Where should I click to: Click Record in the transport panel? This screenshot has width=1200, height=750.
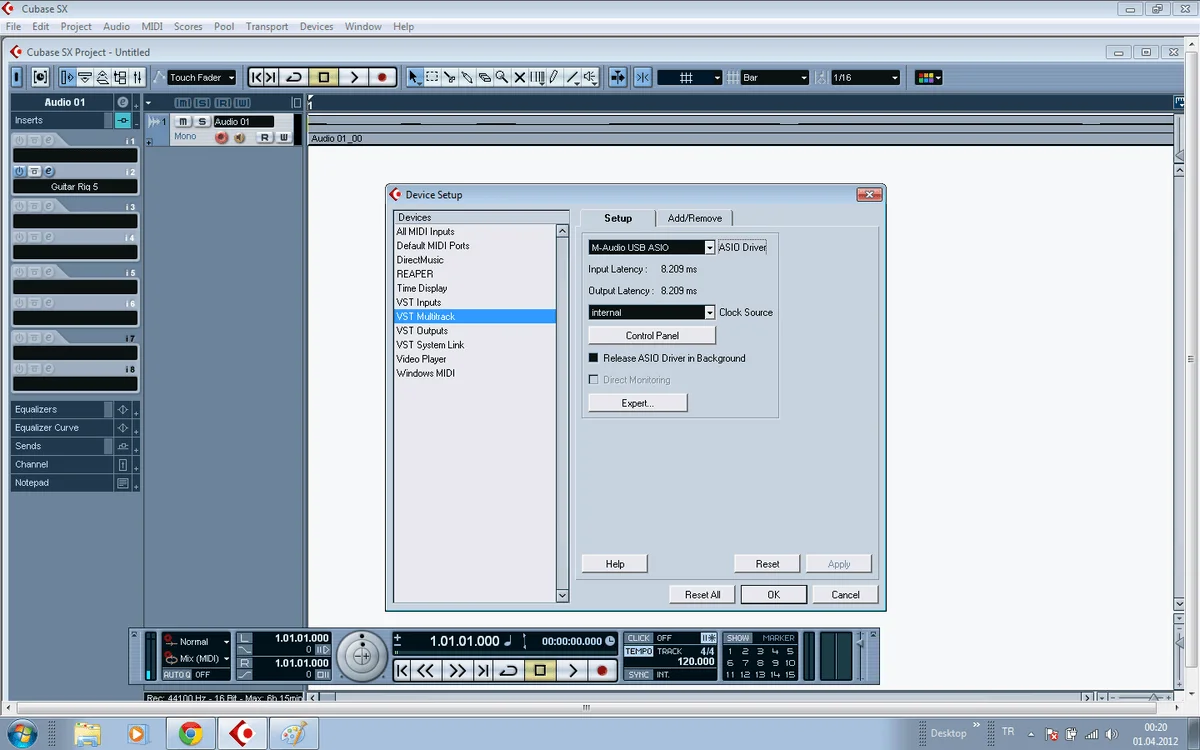[x=602, y=671]
